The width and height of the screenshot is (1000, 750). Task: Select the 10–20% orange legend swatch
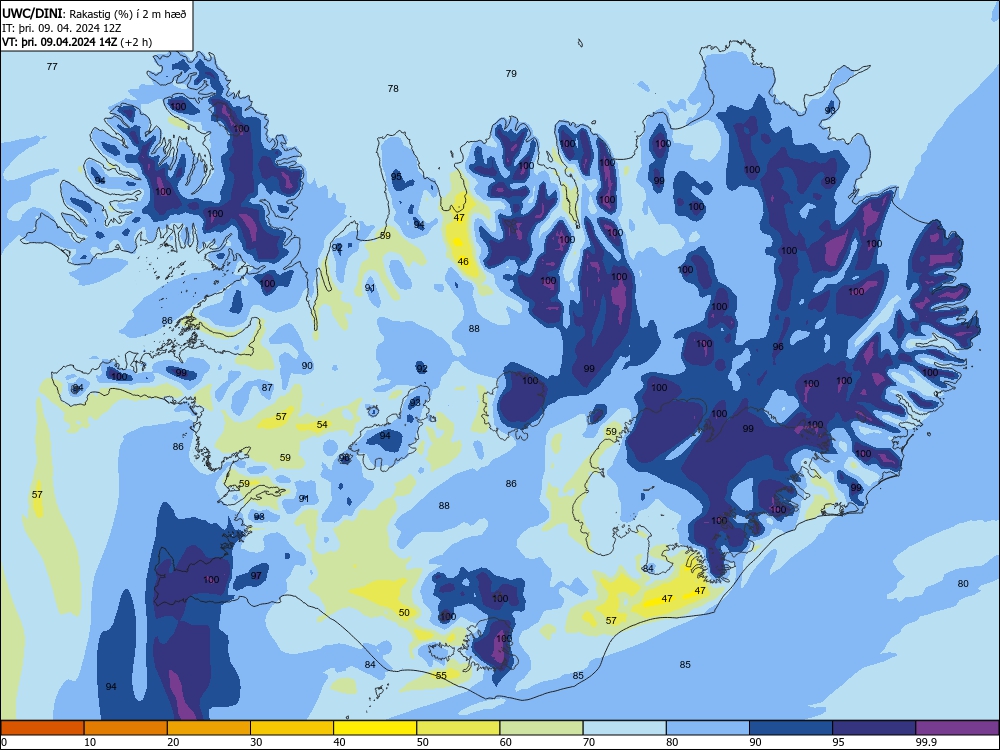[x=126, y=728]
